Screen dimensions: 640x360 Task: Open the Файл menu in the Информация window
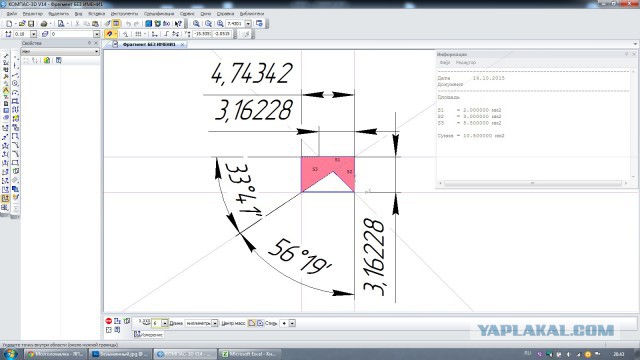(x=444, y=62)
